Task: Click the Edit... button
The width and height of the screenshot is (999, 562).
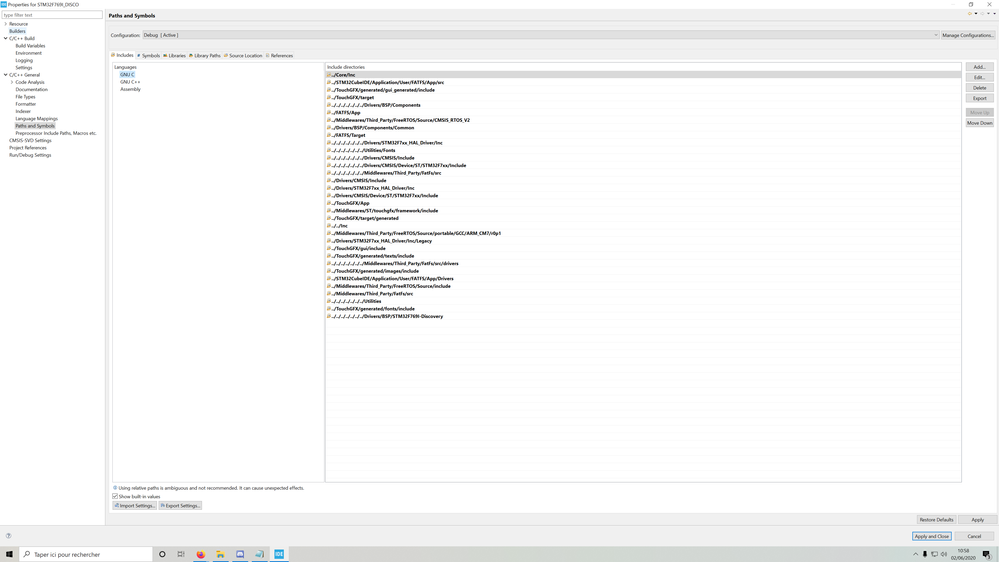Action: pyautogui.click(x=979, y=77)
